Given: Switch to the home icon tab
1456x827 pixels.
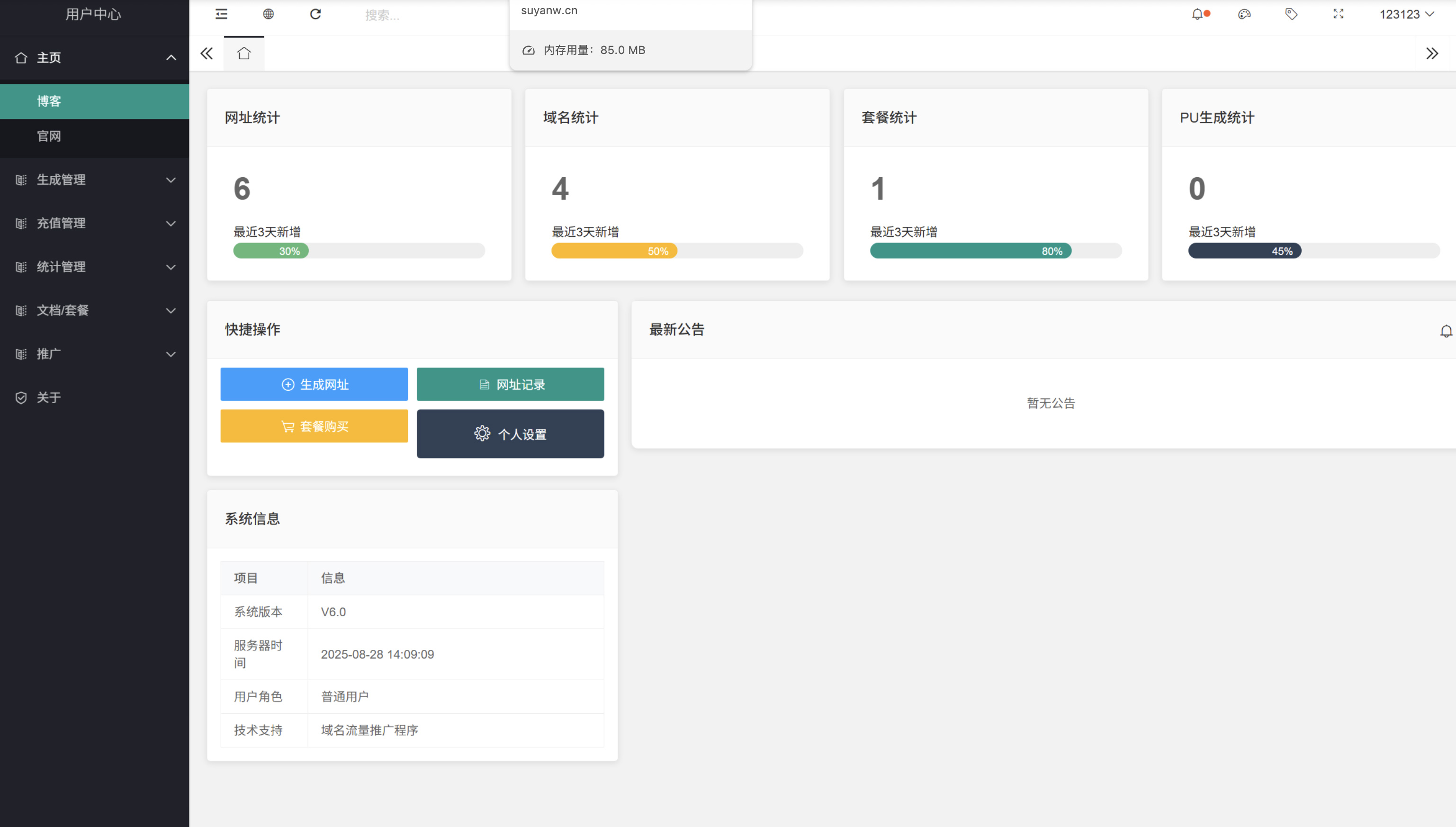Looking at the screenshot, I should pyautogui.click(x=244, y=54).
